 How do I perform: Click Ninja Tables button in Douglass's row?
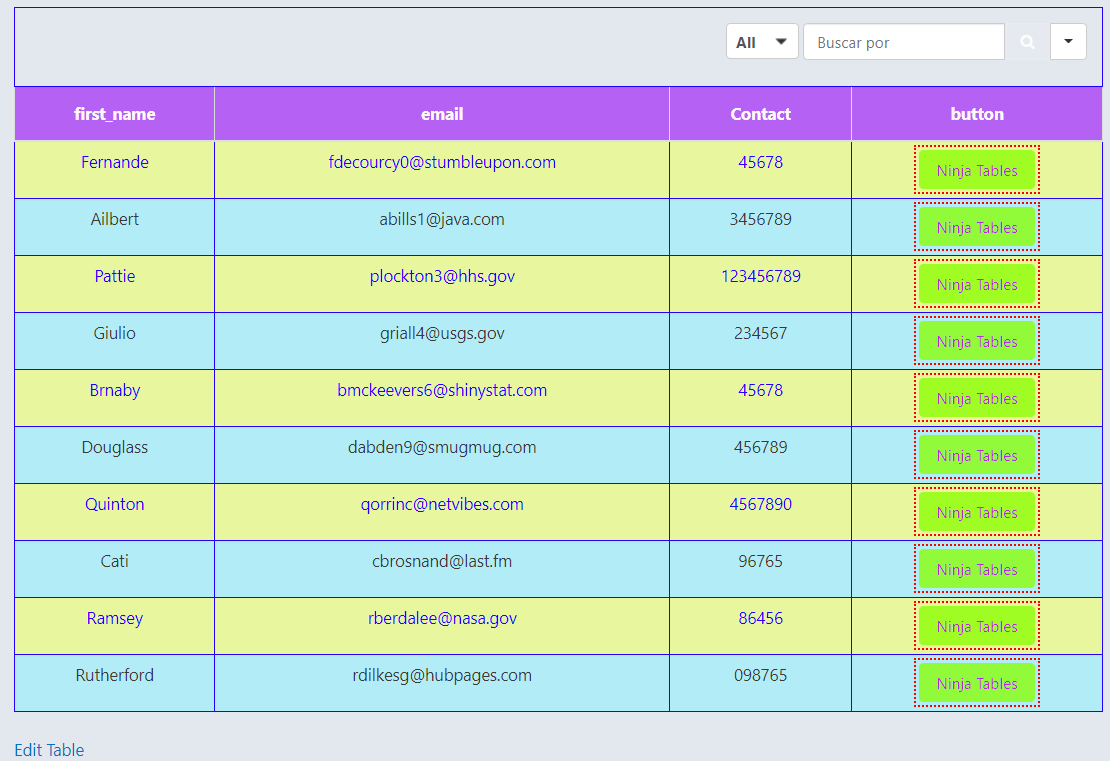click(x=977, y=455)
